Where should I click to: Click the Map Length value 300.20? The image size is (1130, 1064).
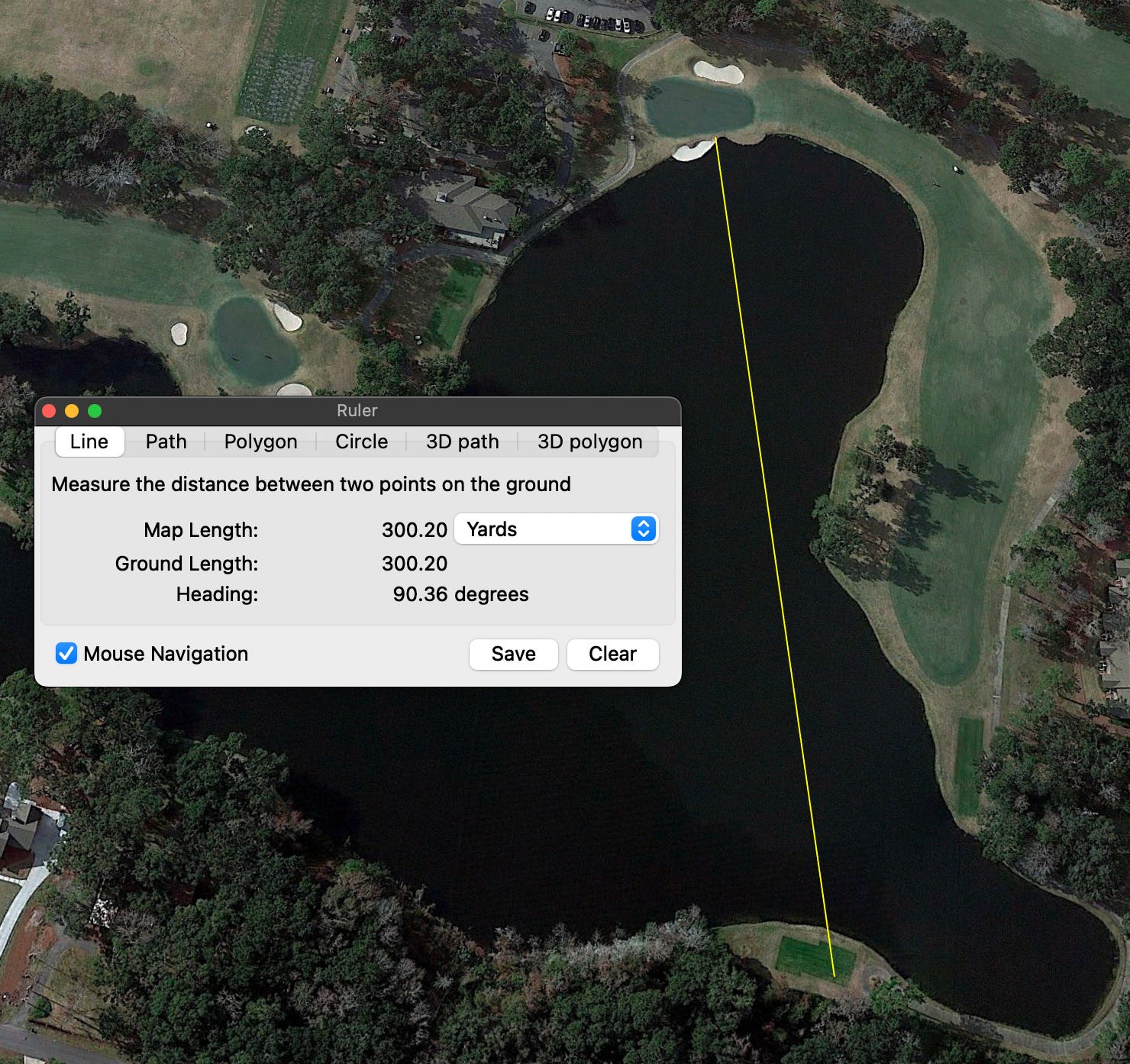coord(415,529)
